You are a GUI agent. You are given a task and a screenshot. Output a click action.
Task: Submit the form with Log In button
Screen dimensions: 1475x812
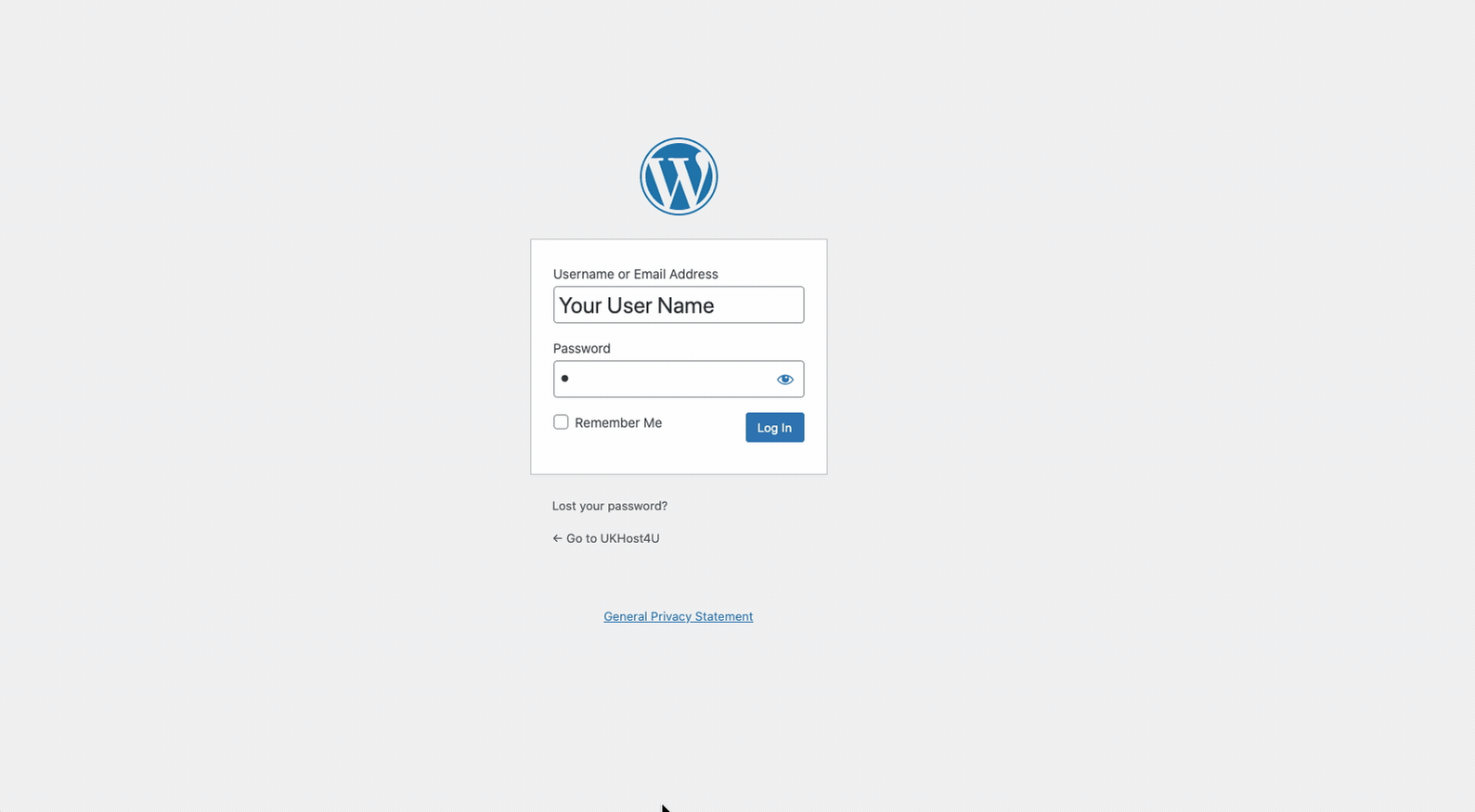point(774,427)
